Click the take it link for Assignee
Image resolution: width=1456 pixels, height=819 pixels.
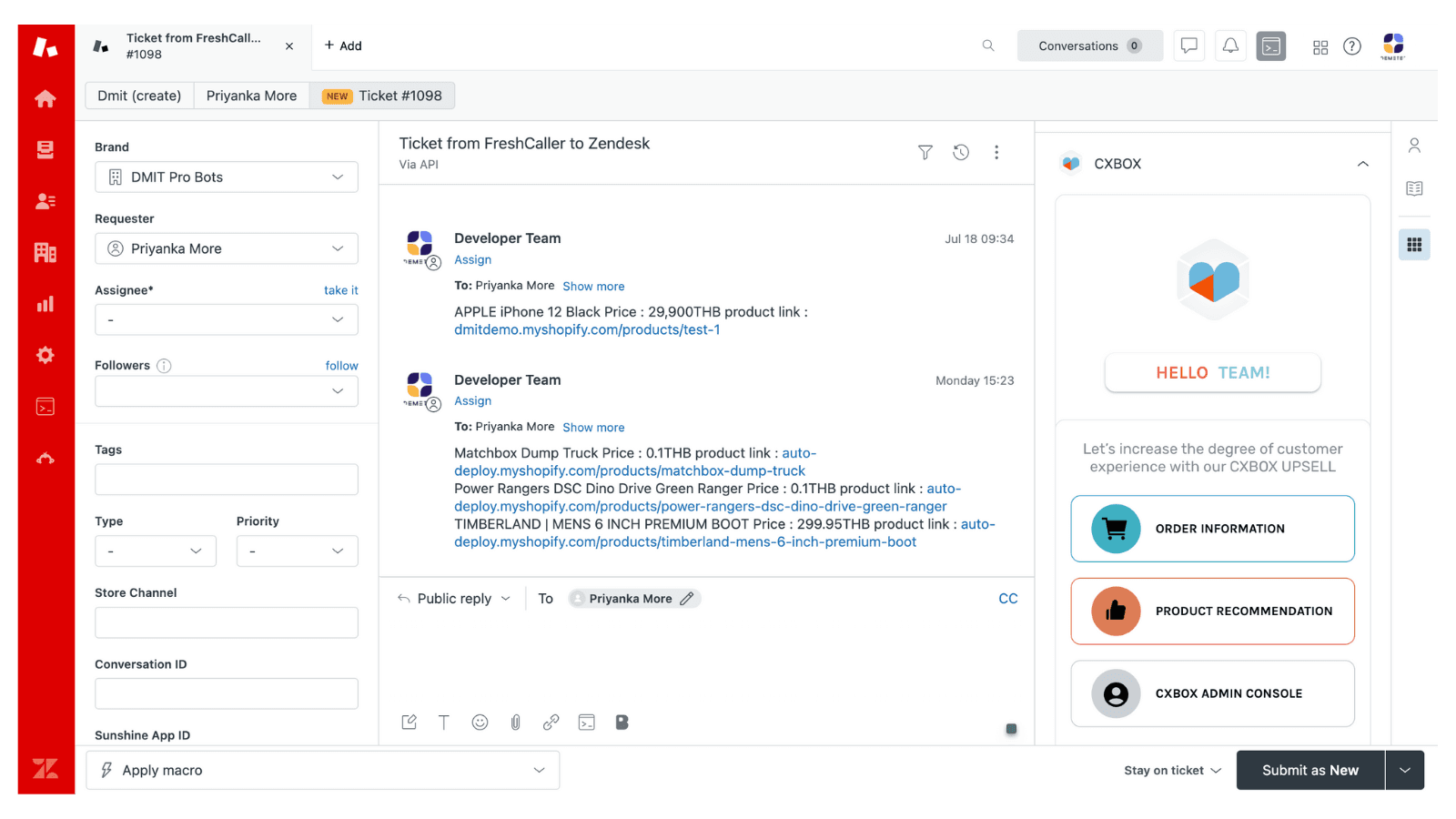pyautogui.click(x=341, y=290)
